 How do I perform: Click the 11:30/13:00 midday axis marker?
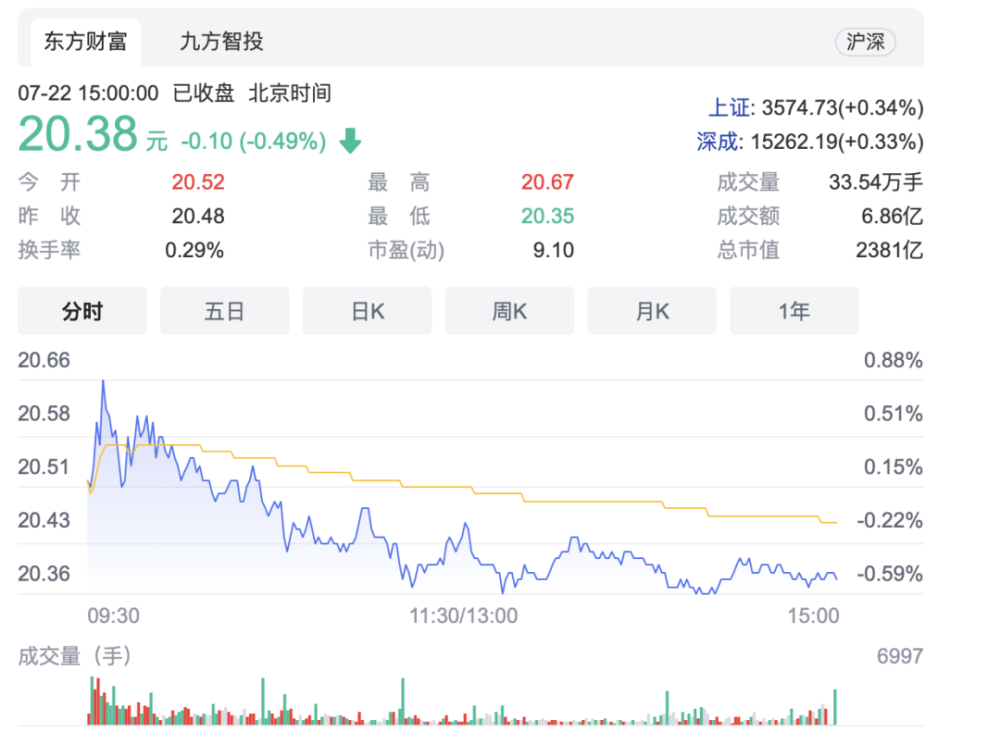(464, 616)
